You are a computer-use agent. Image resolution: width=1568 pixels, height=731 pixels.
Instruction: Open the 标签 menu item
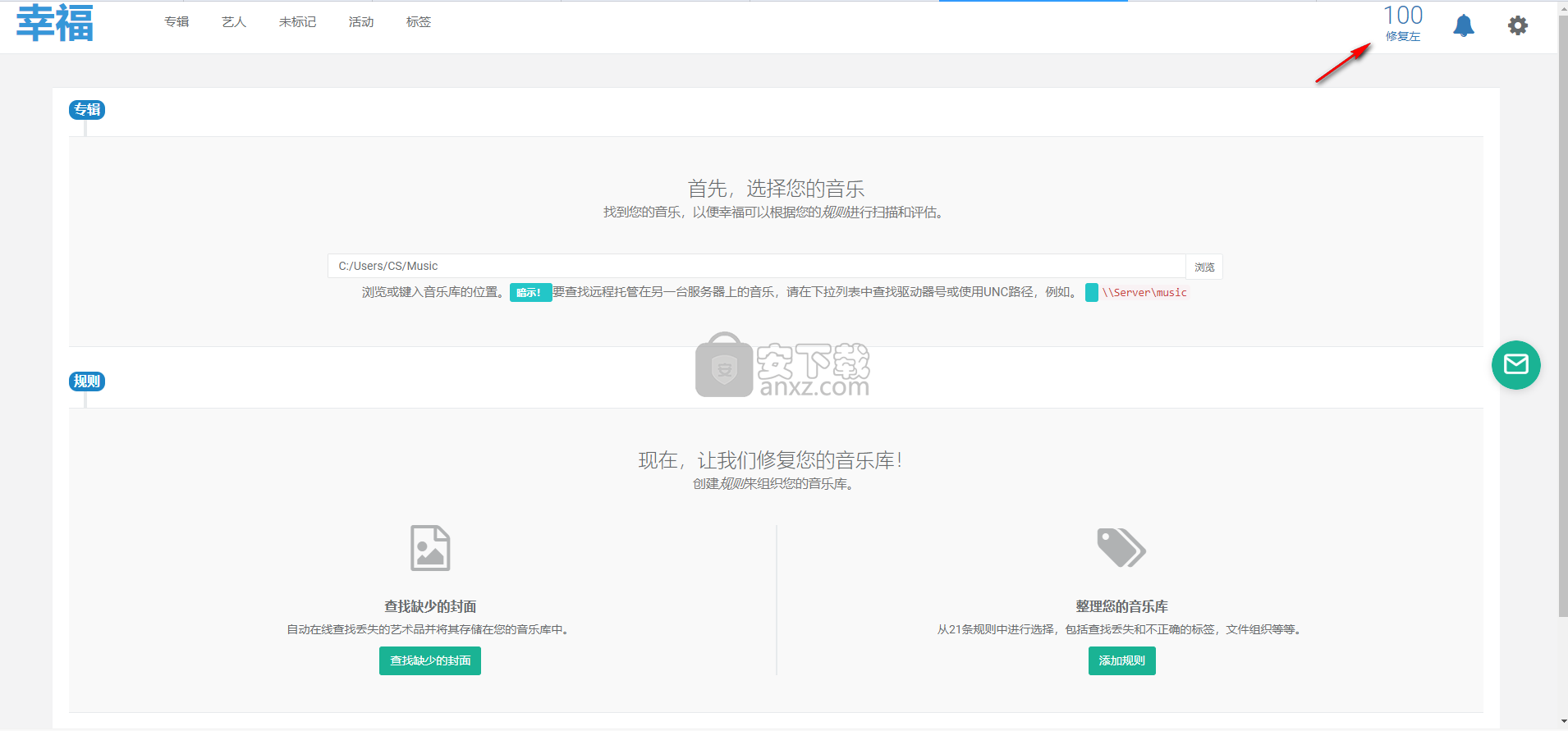[x=419, y=22]
